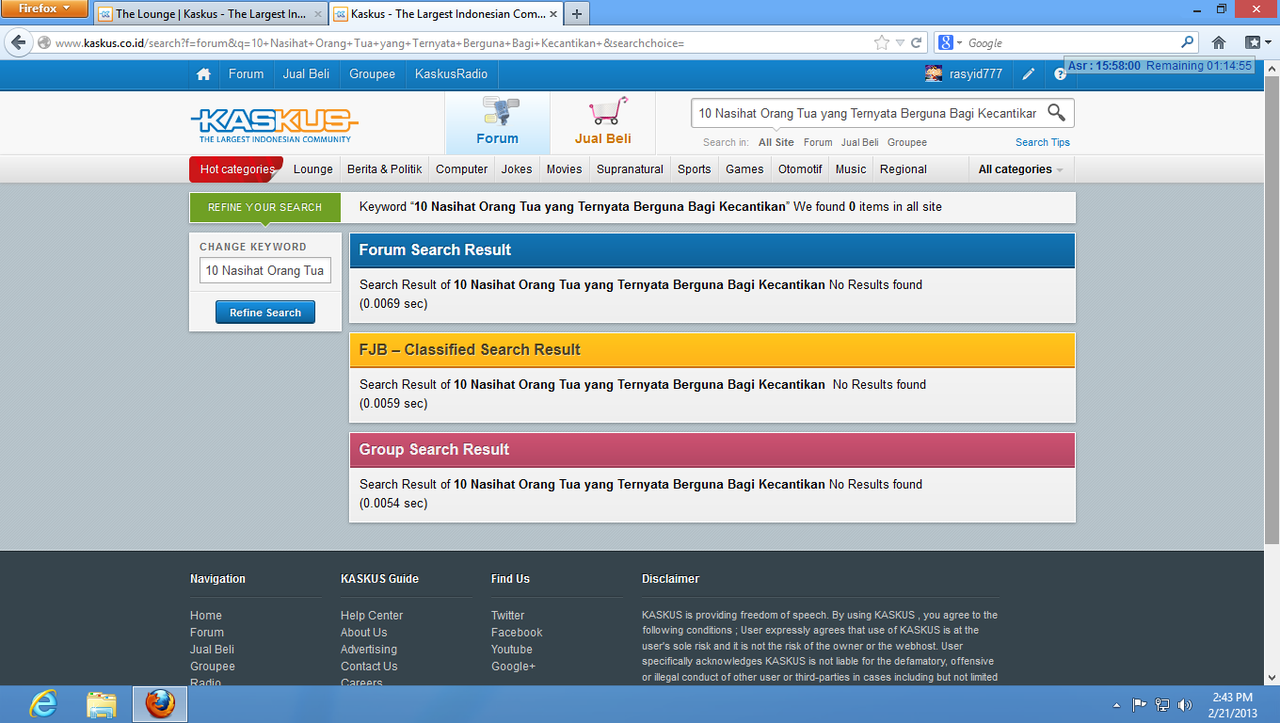Launch Internet Explorer from taskbar
The image size is (1280, 723).
[x=43, y=705]
